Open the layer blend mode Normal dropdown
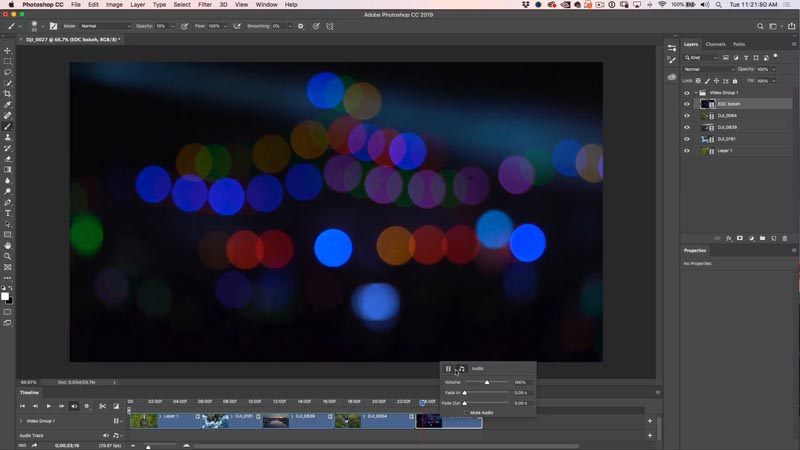Viewport: 800px width, 450px height. (x=709, y=69)
